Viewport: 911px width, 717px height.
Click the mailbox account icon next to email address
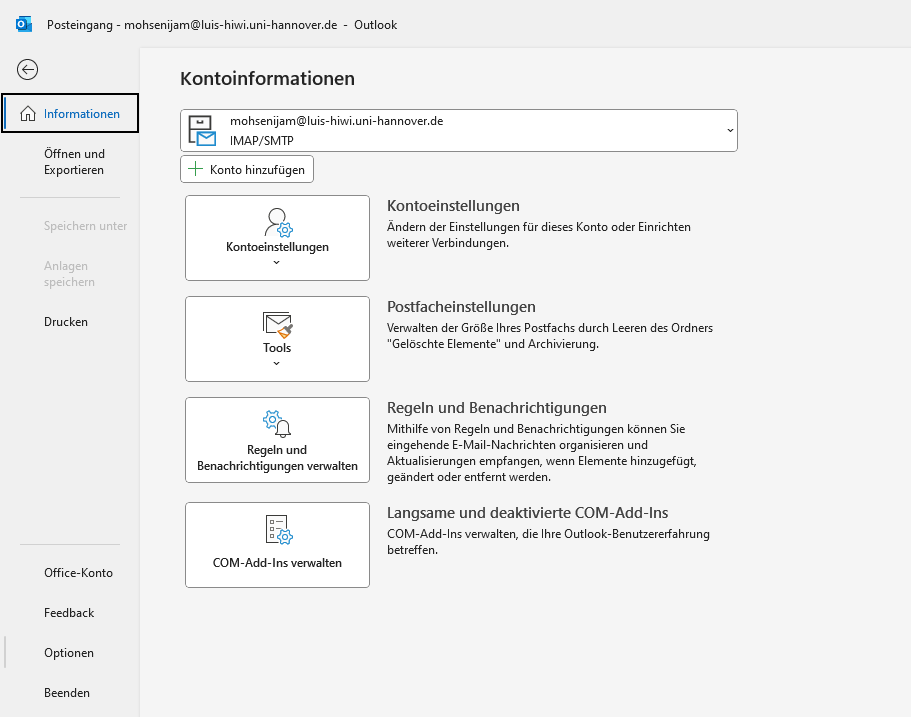tap(202, 131)
